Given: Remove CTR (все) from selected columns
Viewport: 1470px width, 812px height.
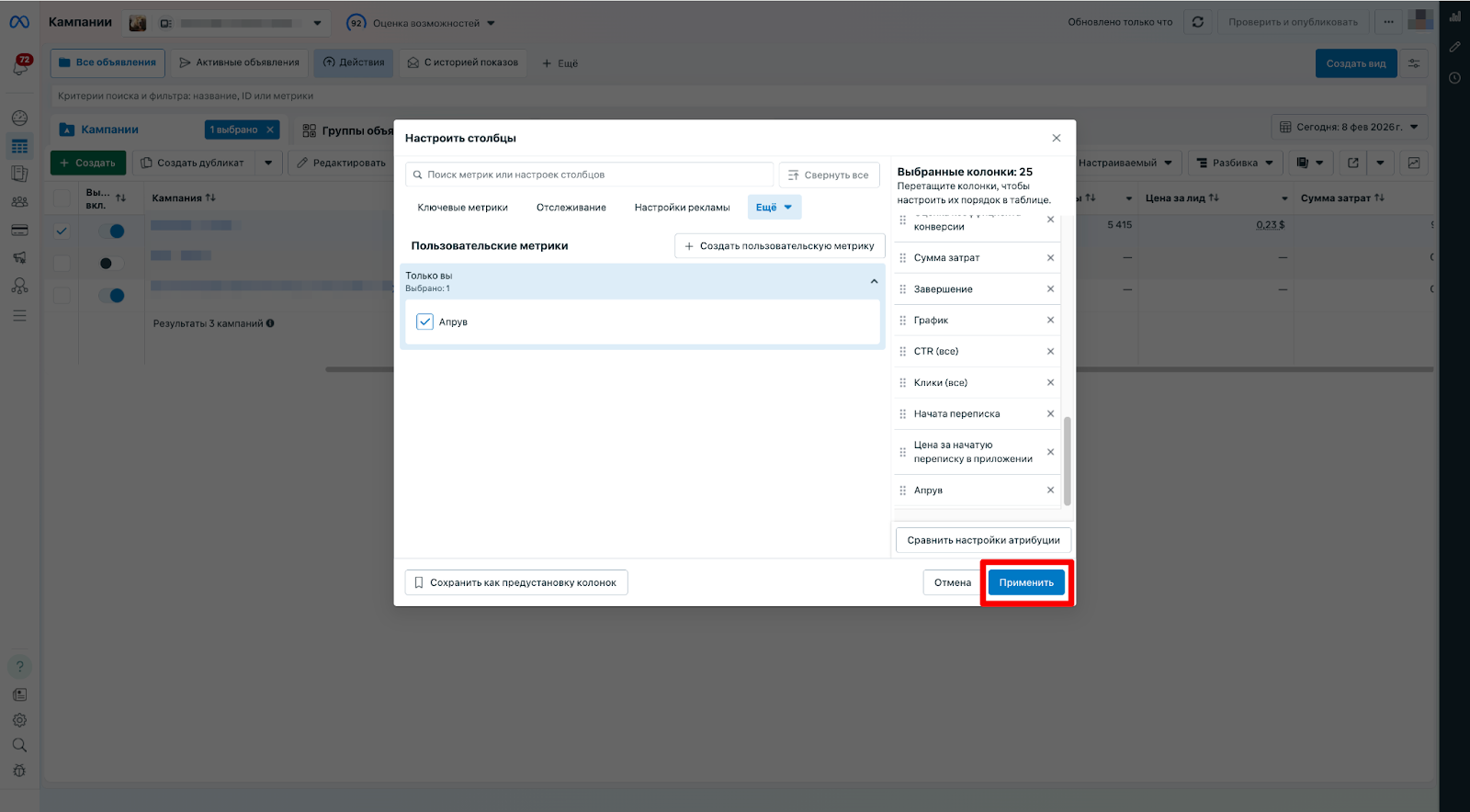Looking at the screenshot, I should [x=1050, y=352].
